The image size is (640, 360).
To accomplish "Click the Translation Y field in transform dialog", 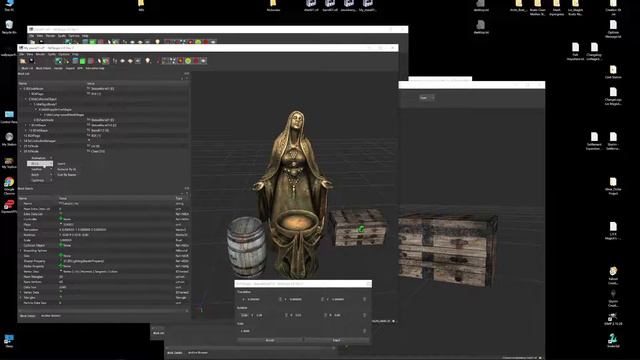I will click(x=302, y=299).
